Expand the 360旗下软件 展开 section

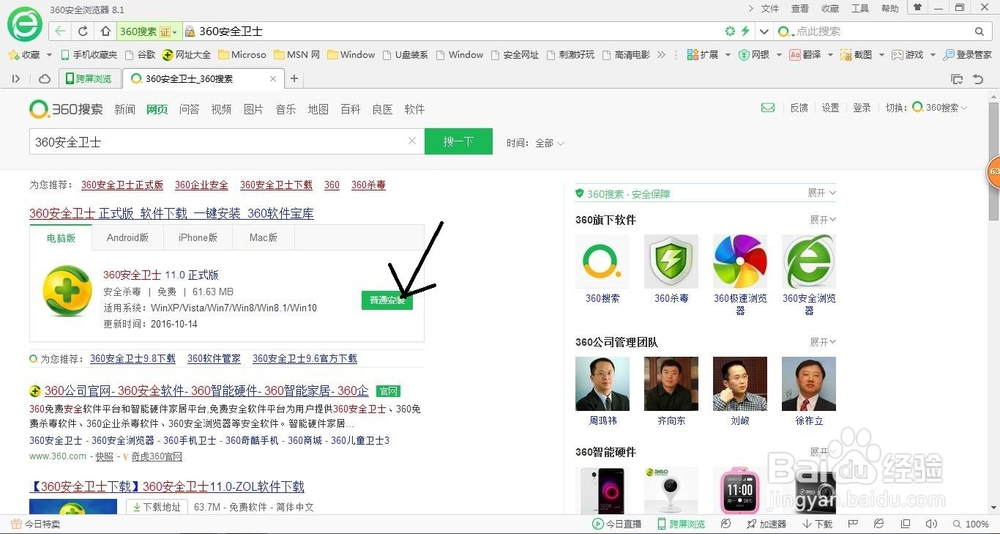coord(823,219)
